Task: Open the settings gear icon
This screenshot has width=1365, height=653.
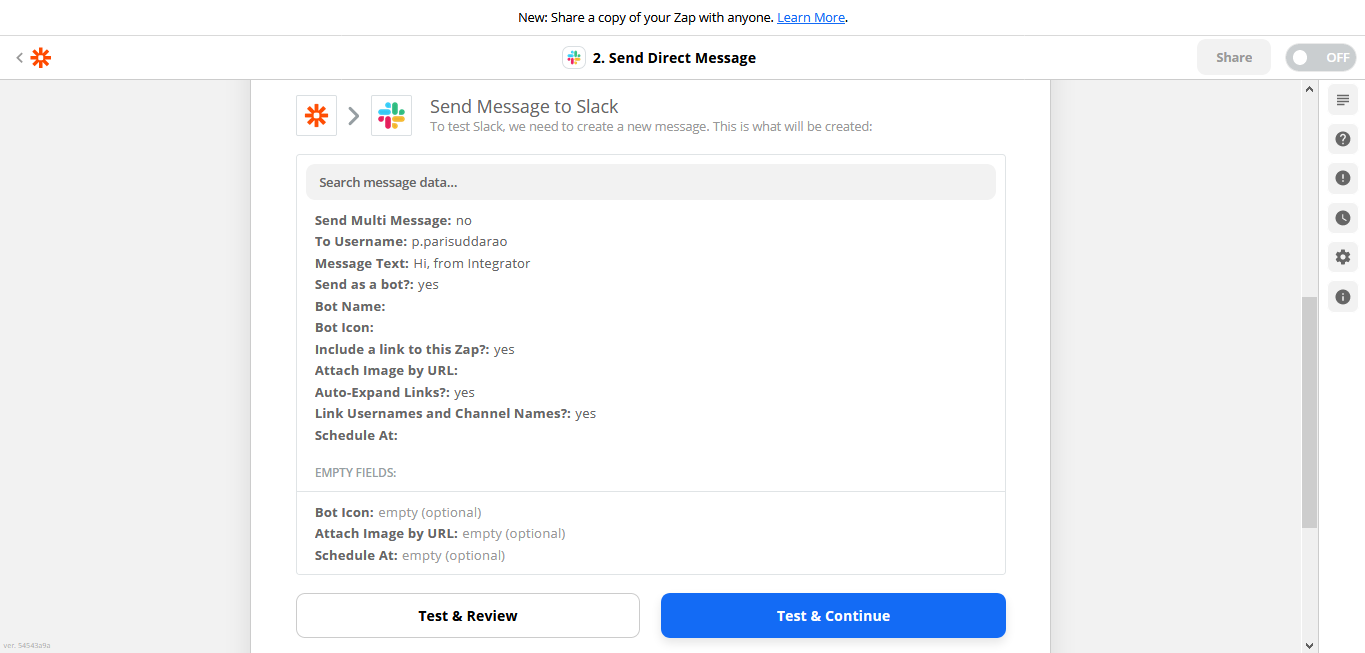Action: coord(1342,257)
